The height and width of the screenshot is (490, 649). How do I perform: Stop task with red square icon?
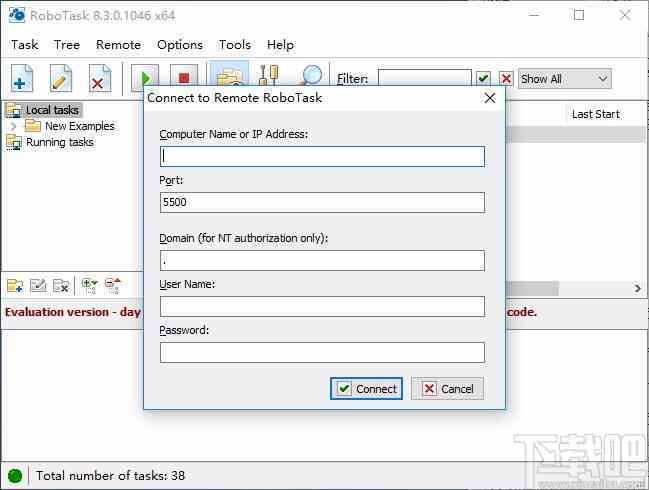pos(184,77)
